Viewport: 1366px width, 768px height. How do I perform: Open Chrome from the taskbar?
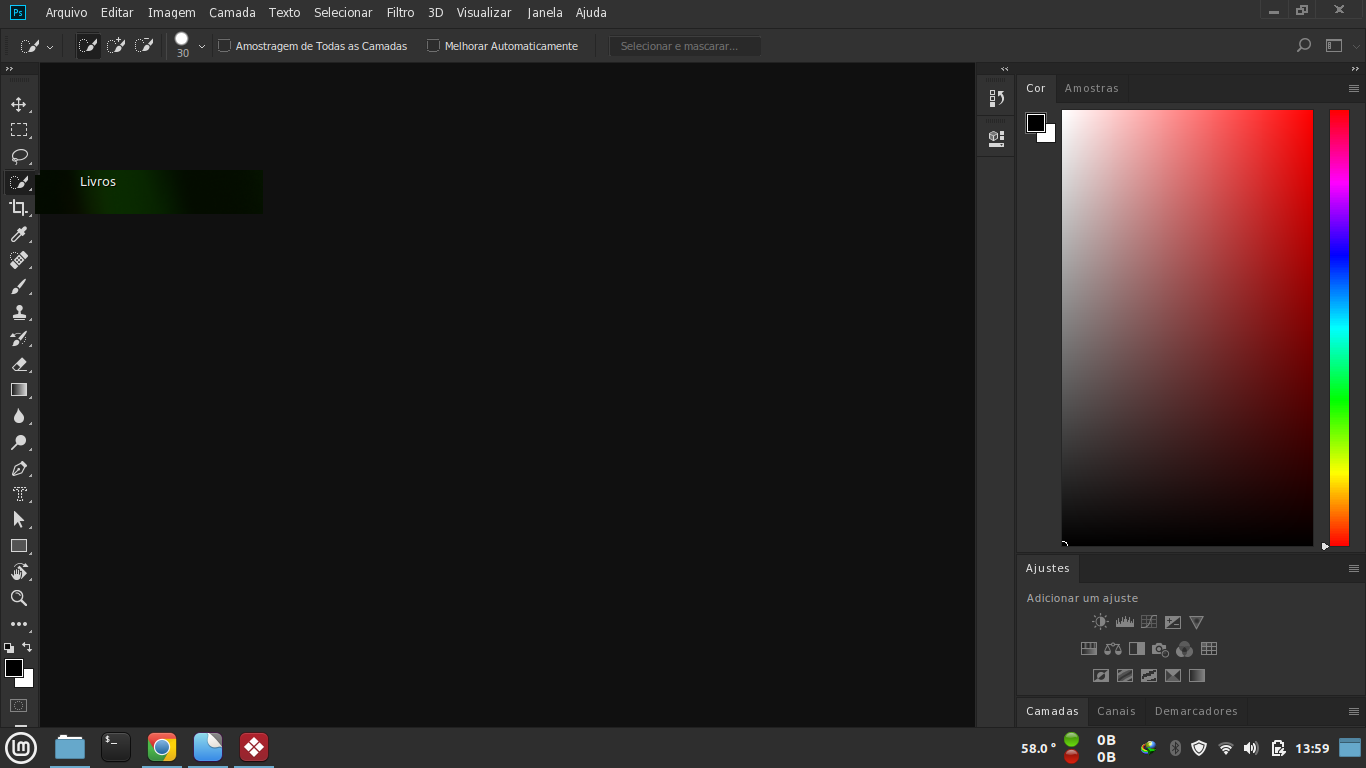[162, 747]
